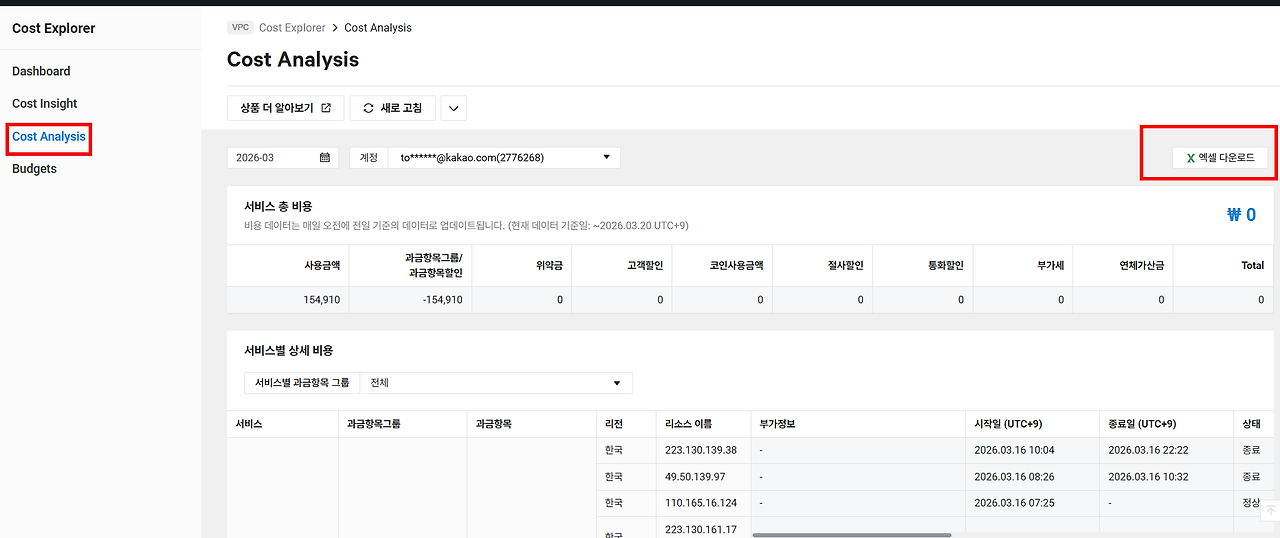Viewport: 1280px width, 538px height.
Task: Click the scroll-to-top arrow icon
Action: click(x=1269, y=510)
